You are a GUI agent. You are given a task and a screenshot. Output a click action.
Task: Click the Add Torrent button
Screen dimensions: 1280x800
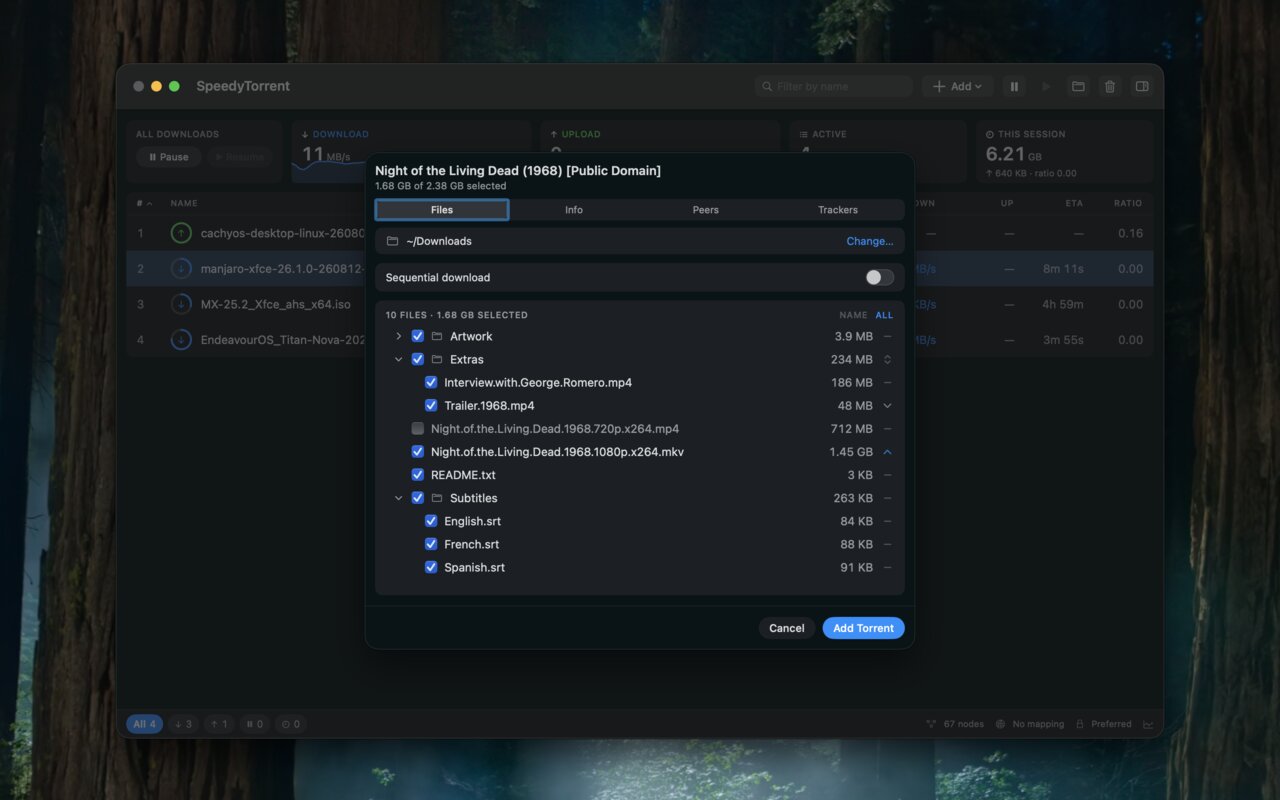coord(864,628)
